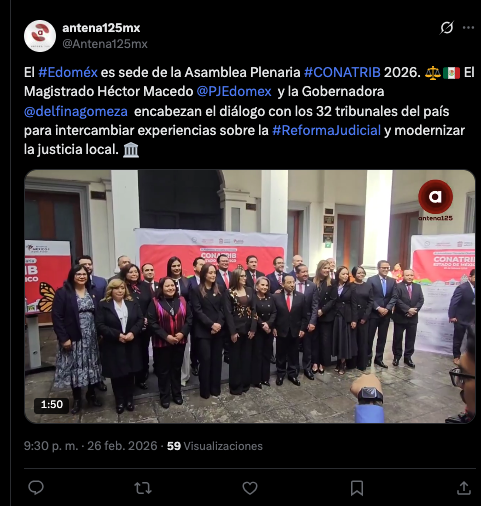Screen dimensions: 481x506
Task: Bookmark this tweet
Action: 357,488
